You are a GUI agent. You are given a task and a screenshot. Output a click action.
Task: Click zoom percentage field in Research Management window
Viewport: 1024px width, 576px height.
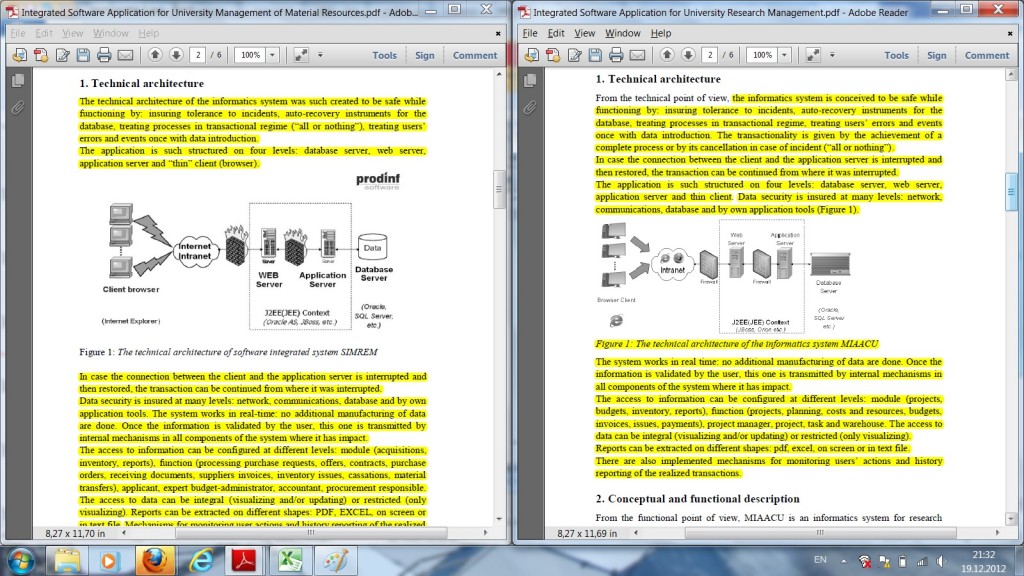point(762,56)
